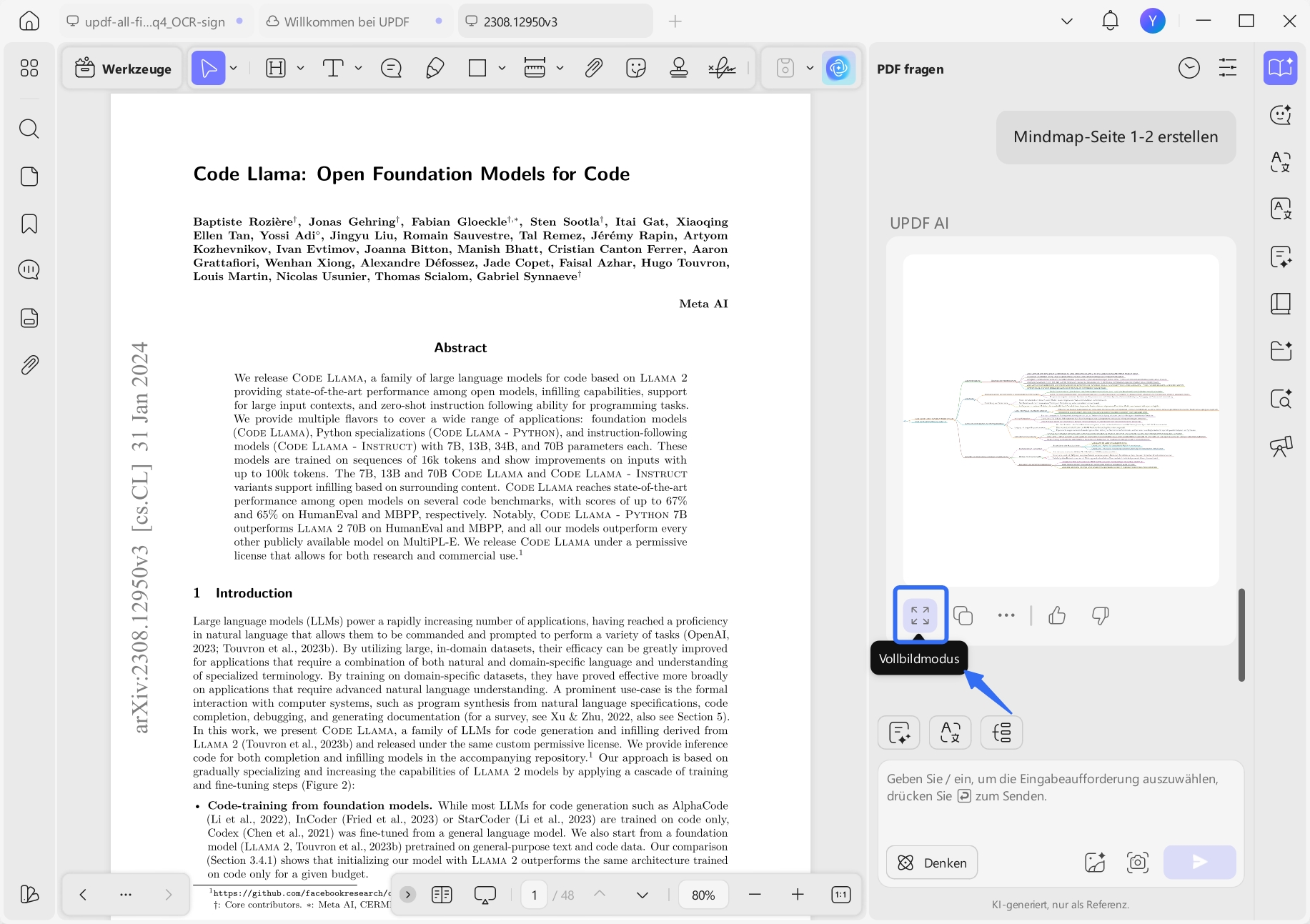
Task: Open the home screen icon
Action: (x=29, y=21)
